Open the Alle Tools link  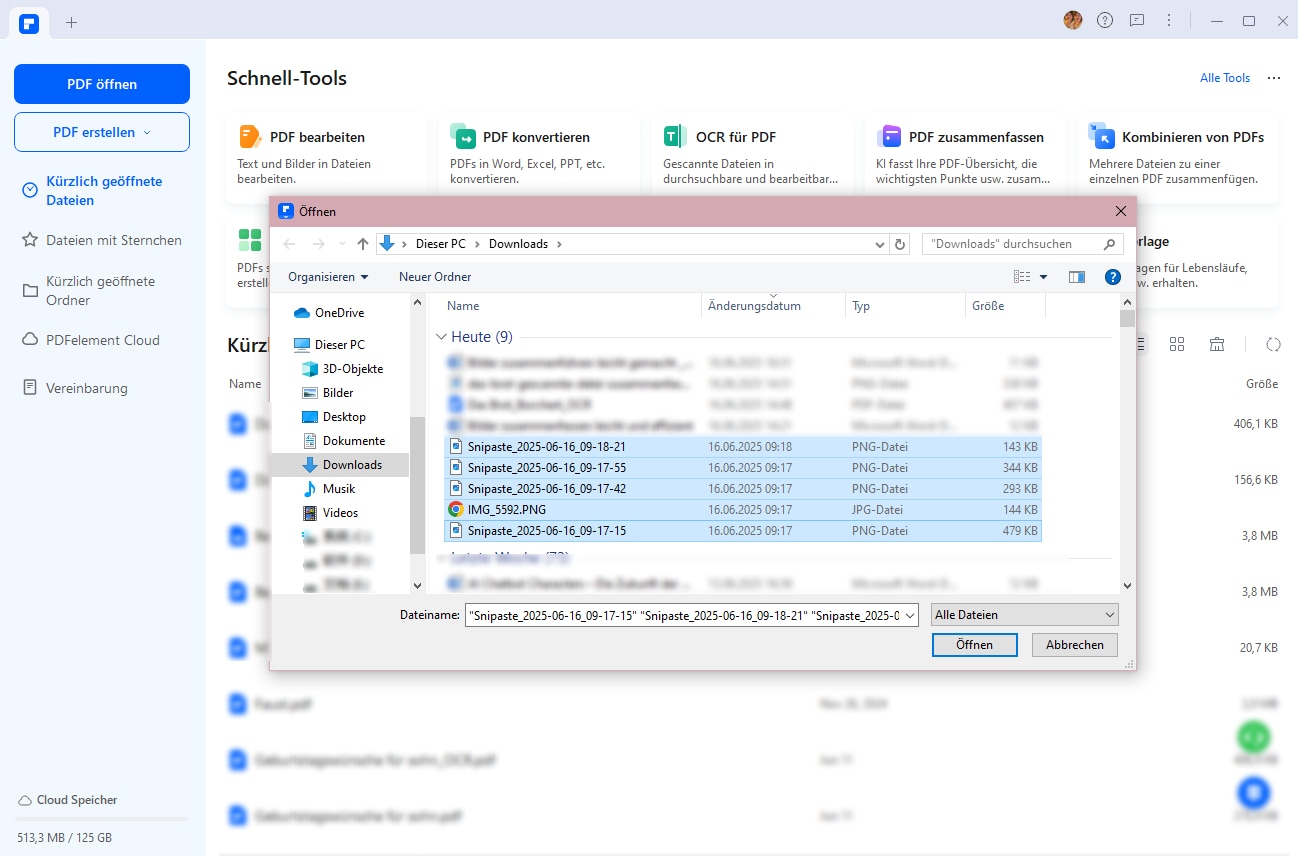click(1225, 78)
